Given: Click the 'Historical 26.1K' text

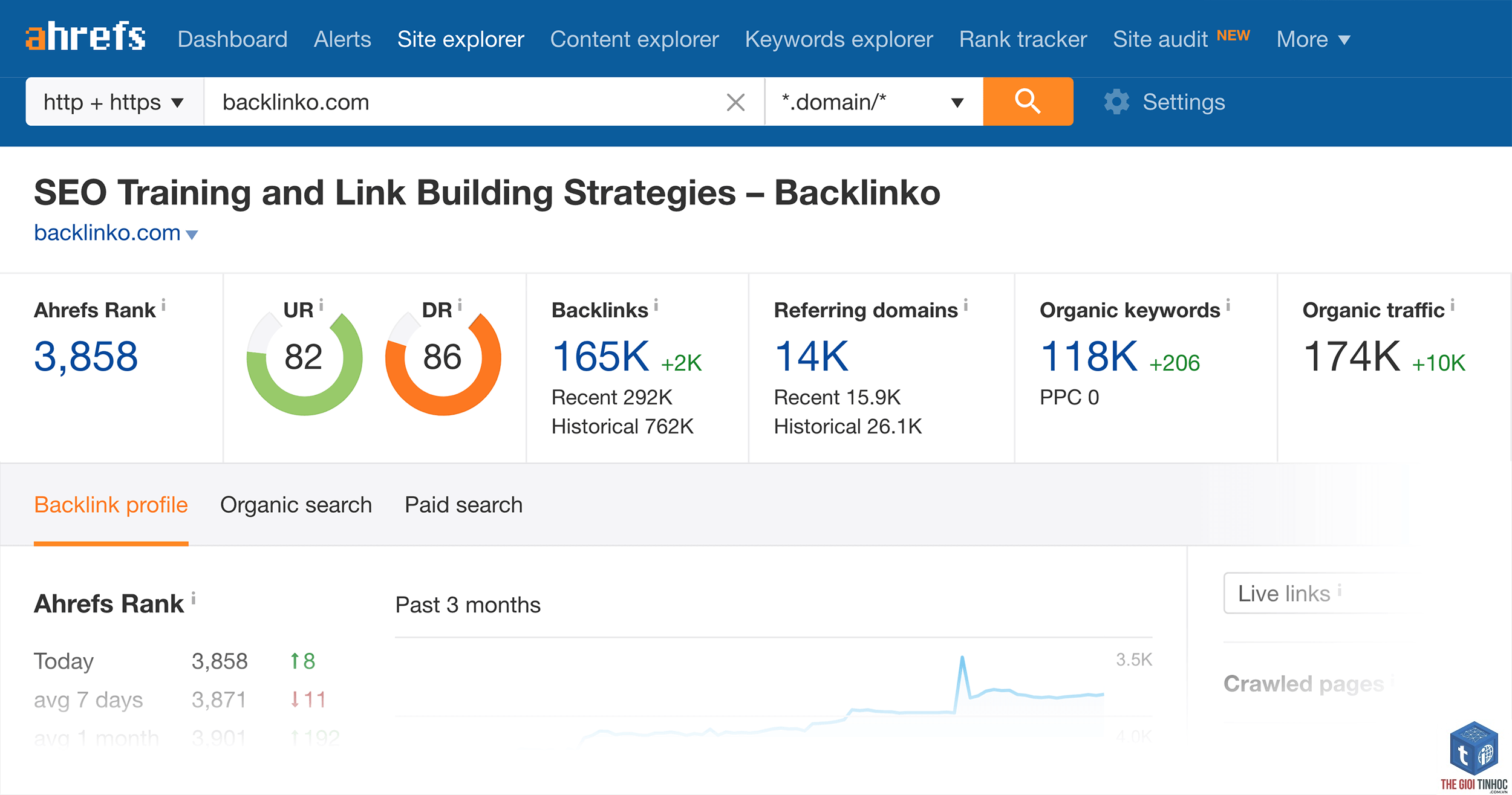Looking at the screenshot, I should coord(847,426).
